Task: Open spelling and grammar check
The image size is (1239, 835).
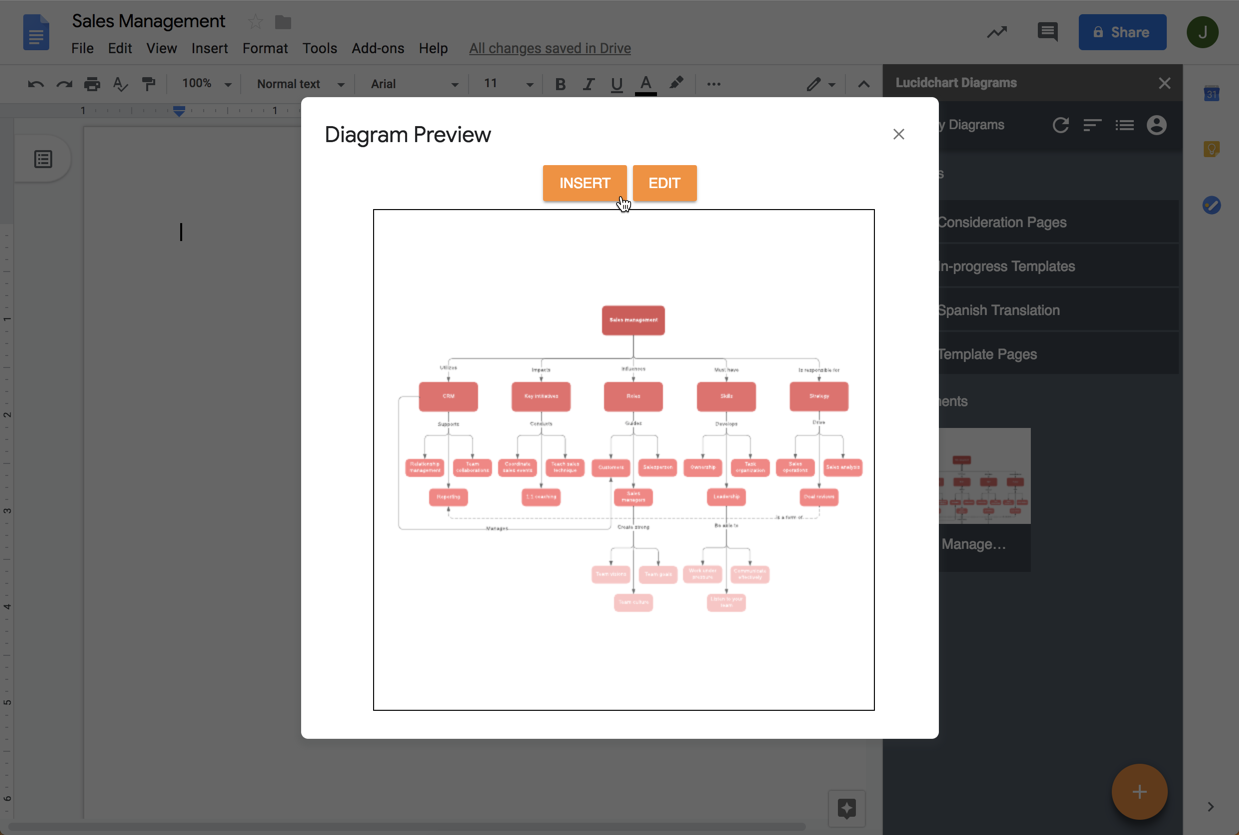Action: coord(120,84)
